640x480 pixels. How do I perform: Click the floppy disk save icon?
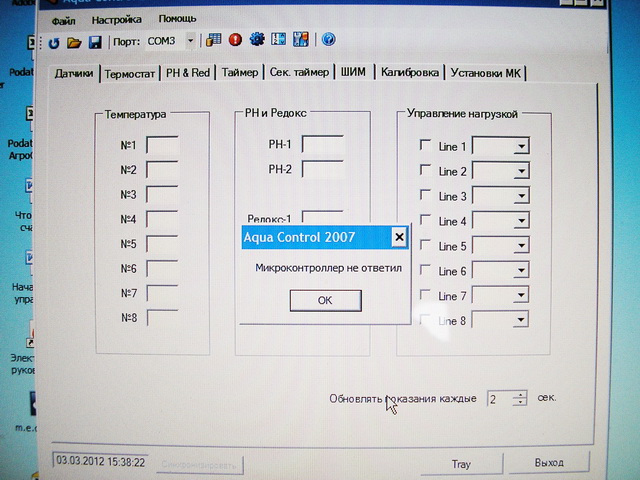click(x=94, y=42)
